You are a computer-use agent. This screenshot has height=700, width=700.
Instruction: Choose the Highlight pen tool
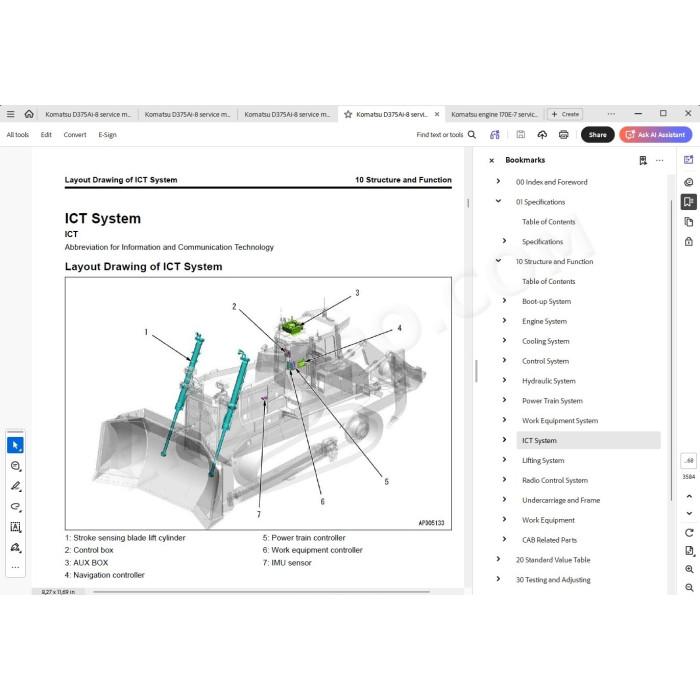16,486
